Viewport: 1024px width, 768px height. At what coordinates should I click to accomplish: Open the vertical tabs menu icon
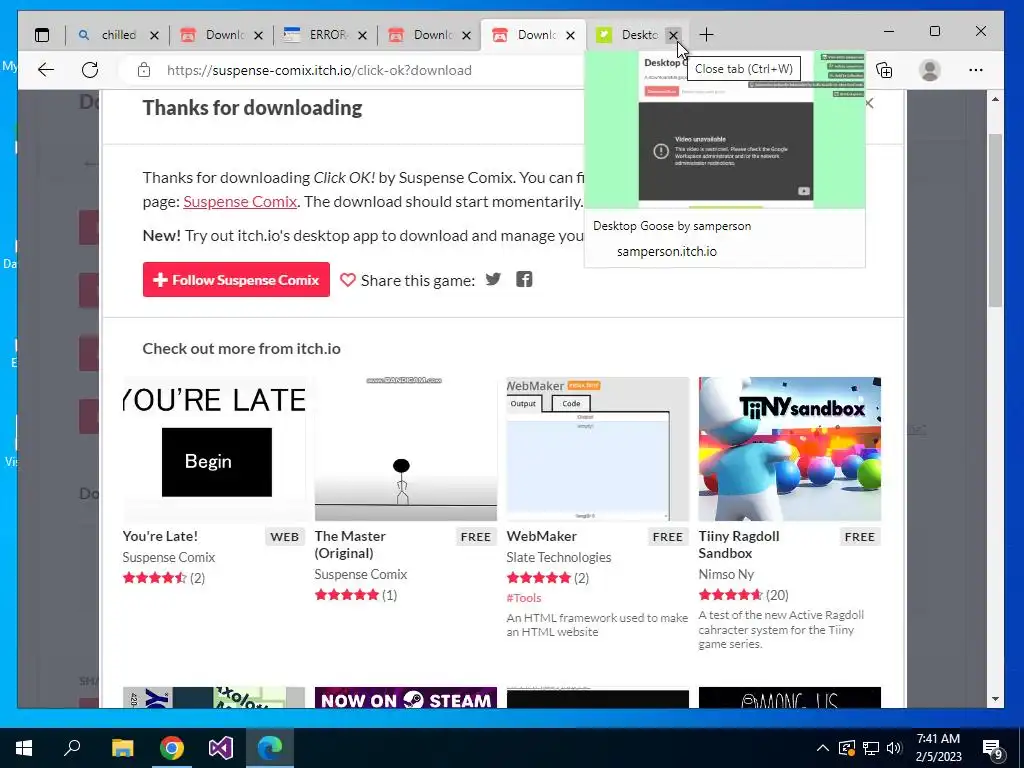click(42, 35)
